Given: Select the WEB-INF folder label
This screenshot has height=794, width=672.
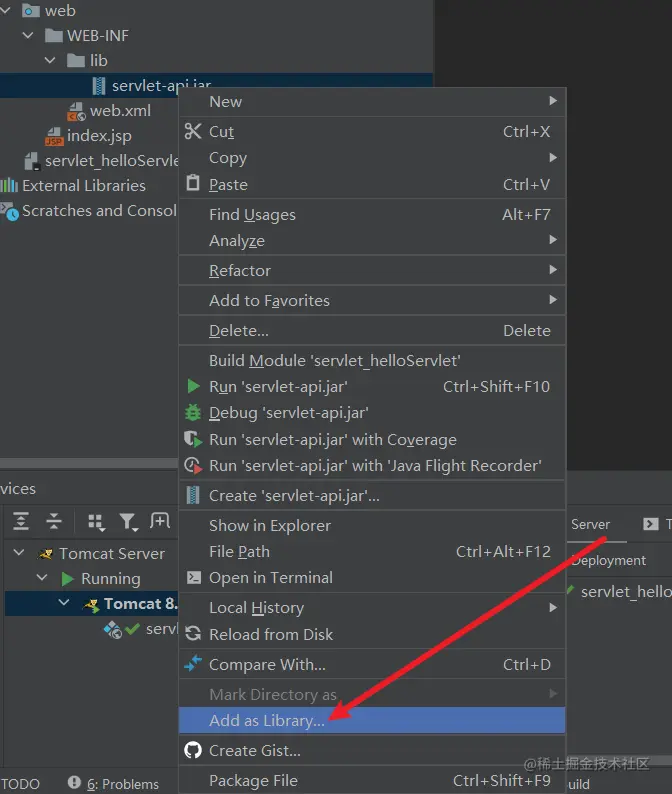Looking at the screenshot, I should coord(98,35).
